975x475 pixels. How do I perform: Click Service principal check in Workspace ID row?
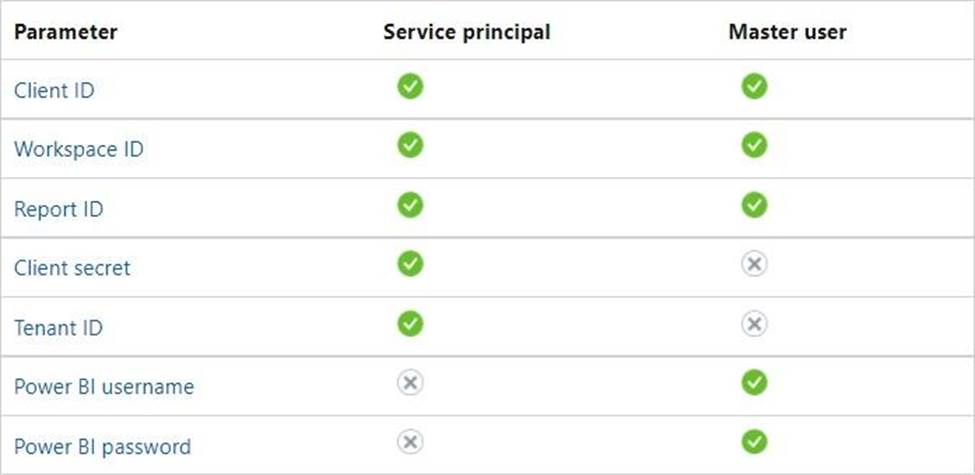coord(410,146)
